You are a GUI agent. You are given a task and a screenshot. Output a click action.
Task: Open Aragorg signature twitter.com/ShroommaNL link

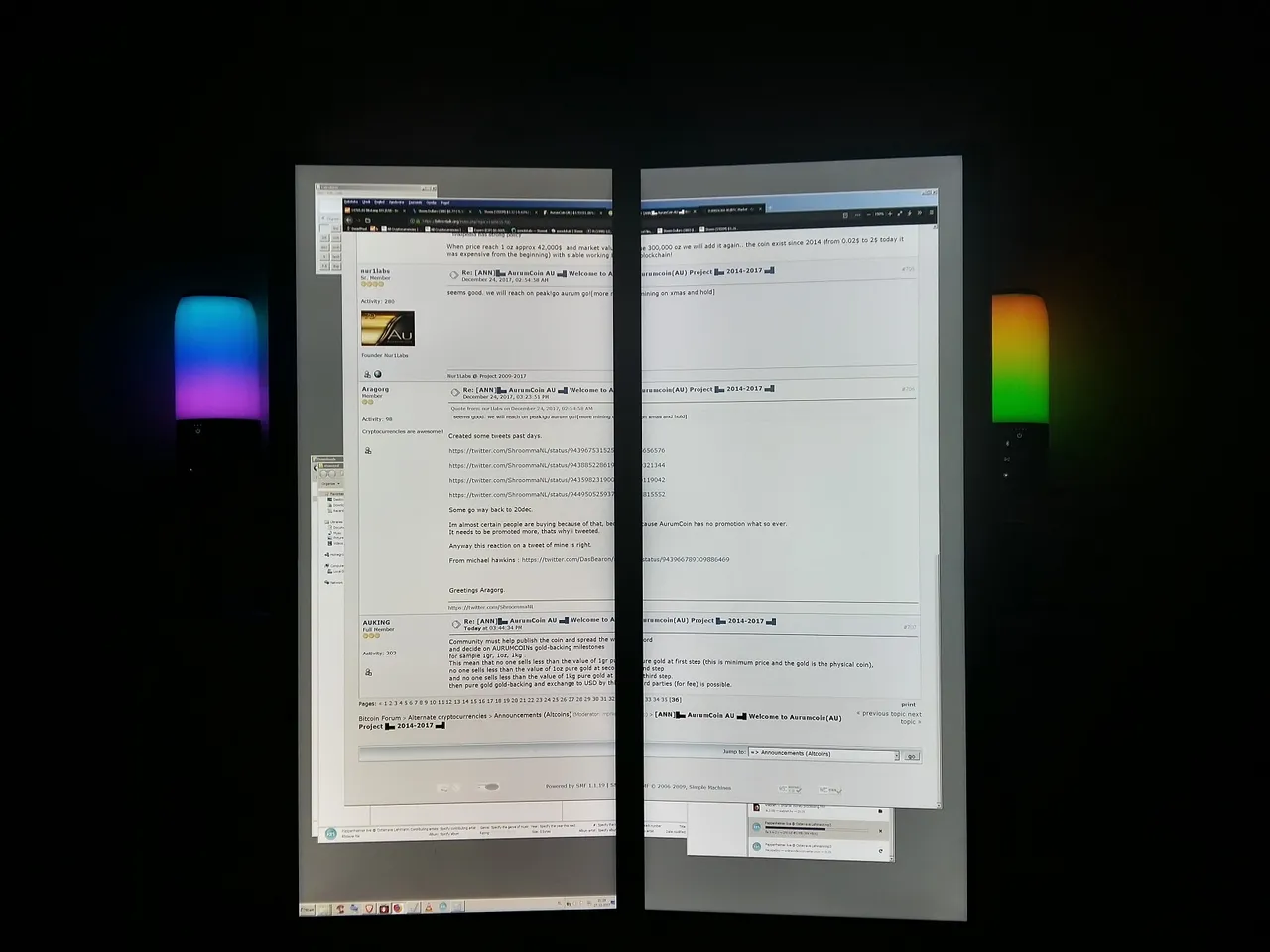pos(490,607)
